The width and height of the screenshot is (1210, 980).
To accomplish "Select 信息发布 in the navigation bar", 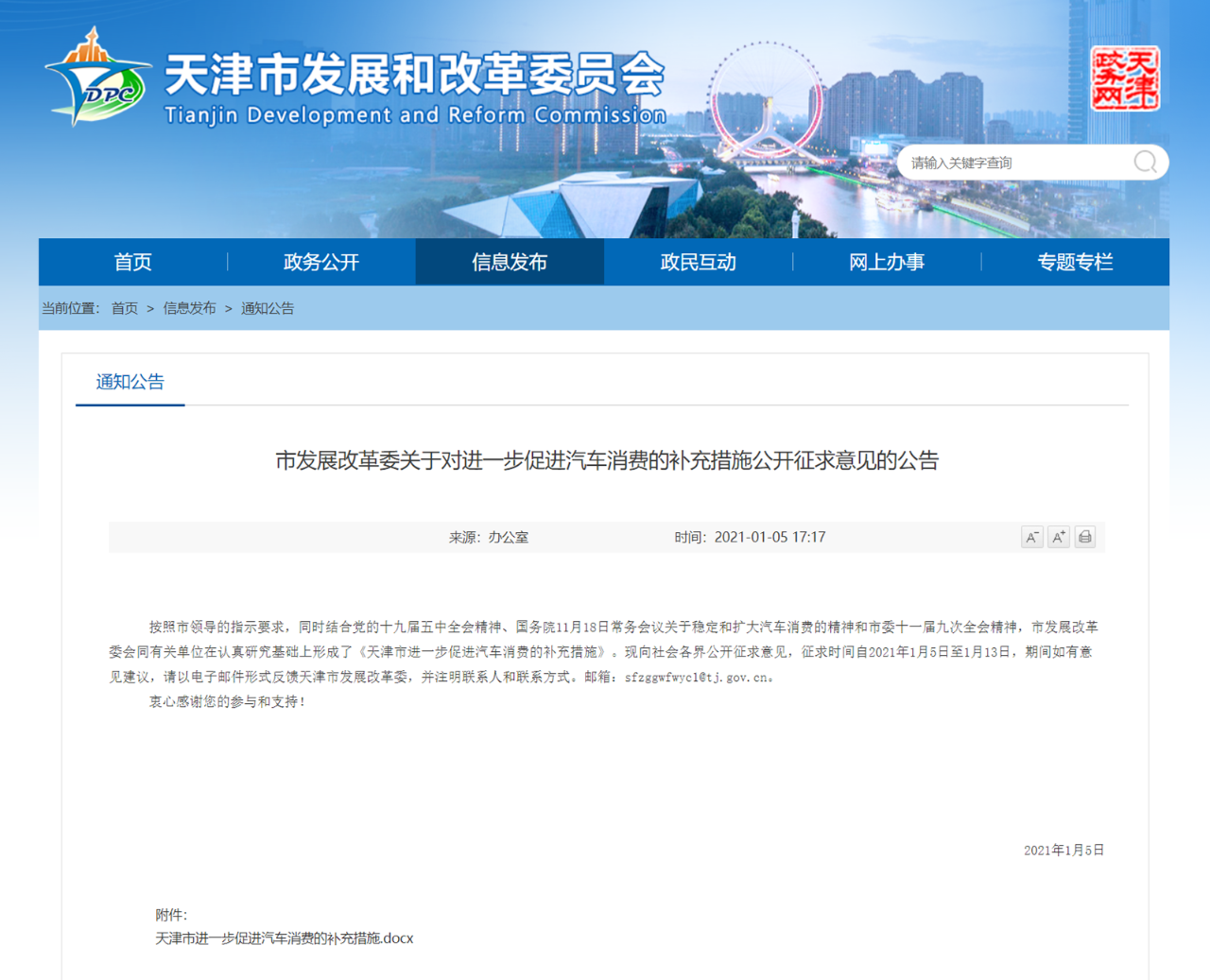I will (510, 262).
